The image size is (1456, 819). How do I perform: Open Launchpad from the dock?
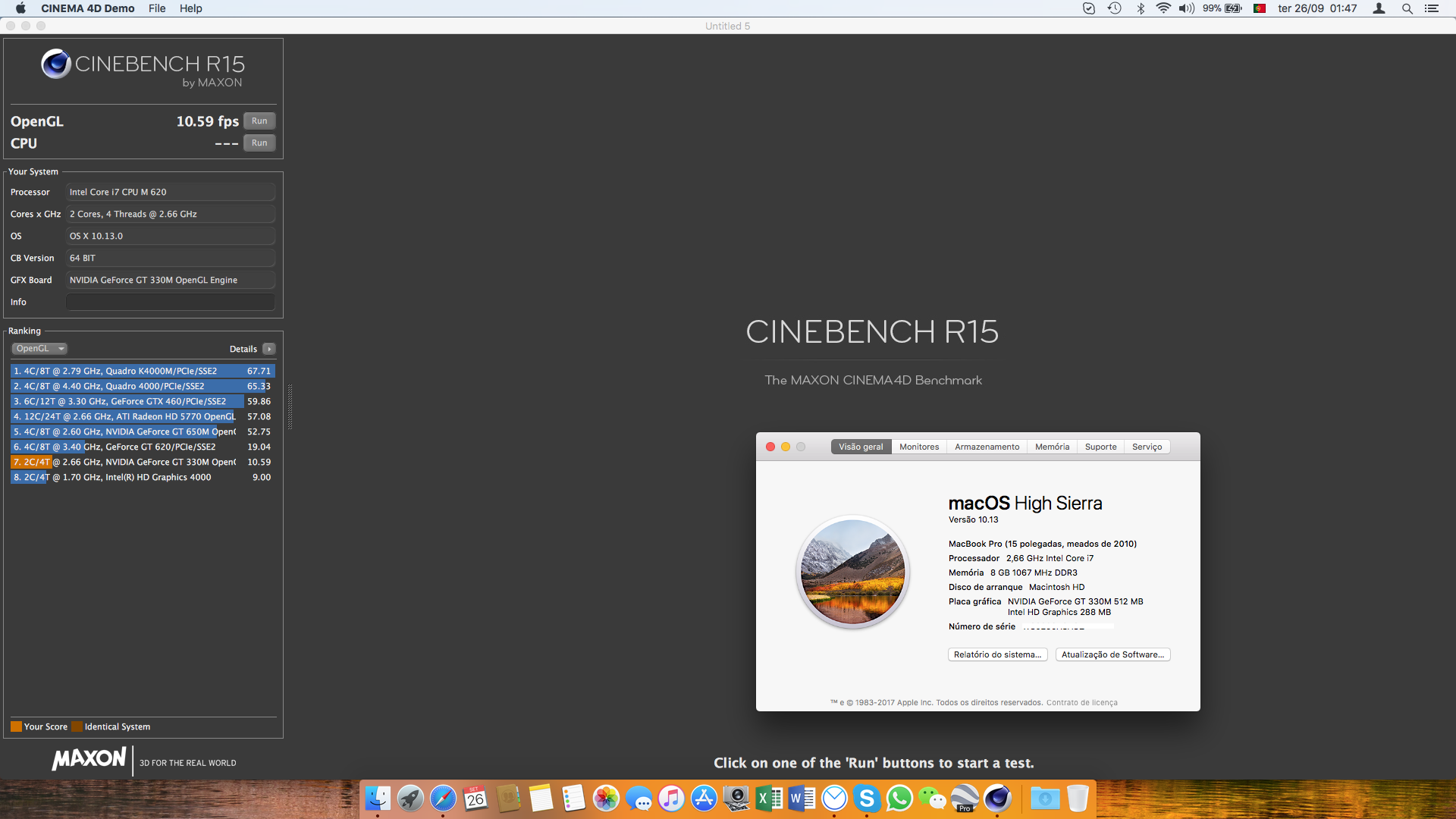(x=410, y=798)
